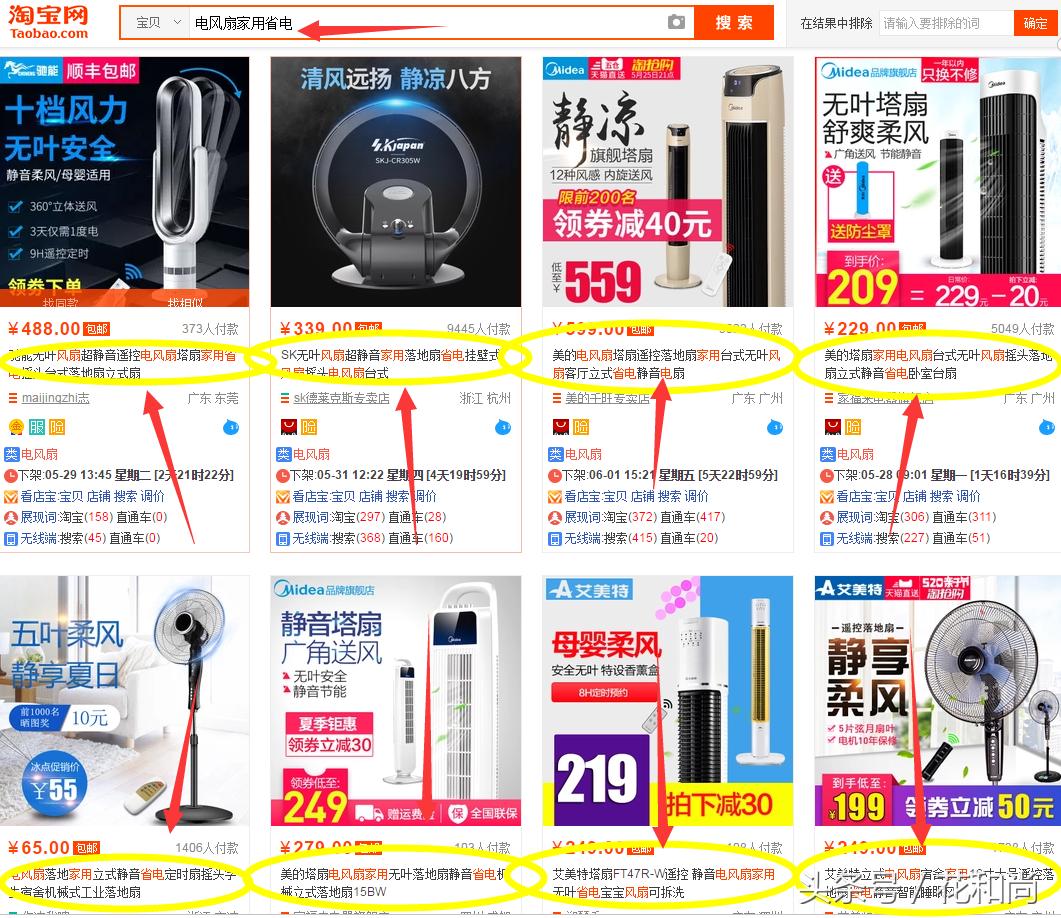This screenshot has height=918, width=1061.
Task: Click the orange 搜索 button
Action: pos(734,22)
